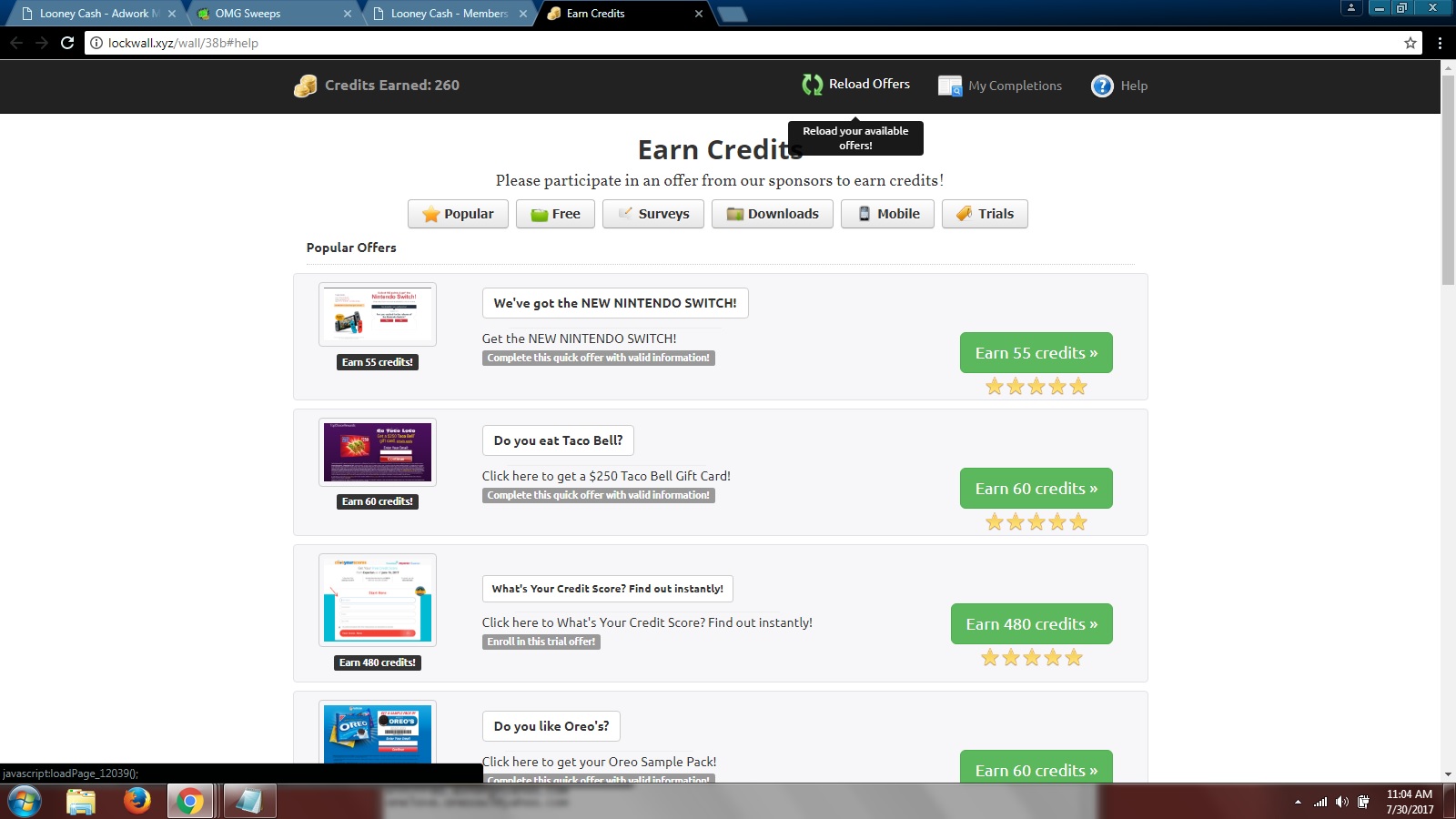Click the green Earn 60 credits button for Oreo offer
Viewport: 1456px width, 819px height.
(x=1036, y=767)
